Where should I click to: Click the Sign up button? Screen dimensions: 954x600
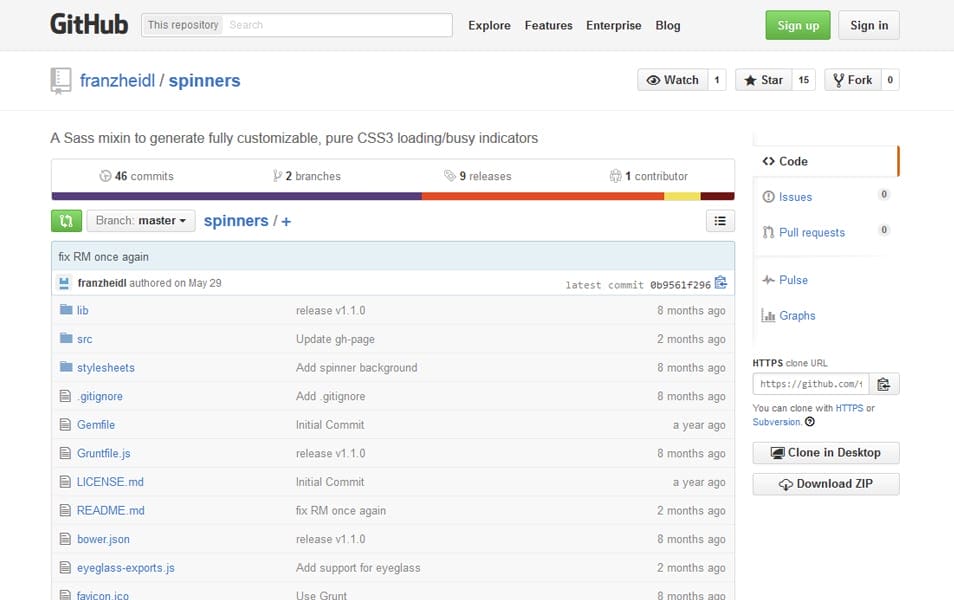click(797, 25)
